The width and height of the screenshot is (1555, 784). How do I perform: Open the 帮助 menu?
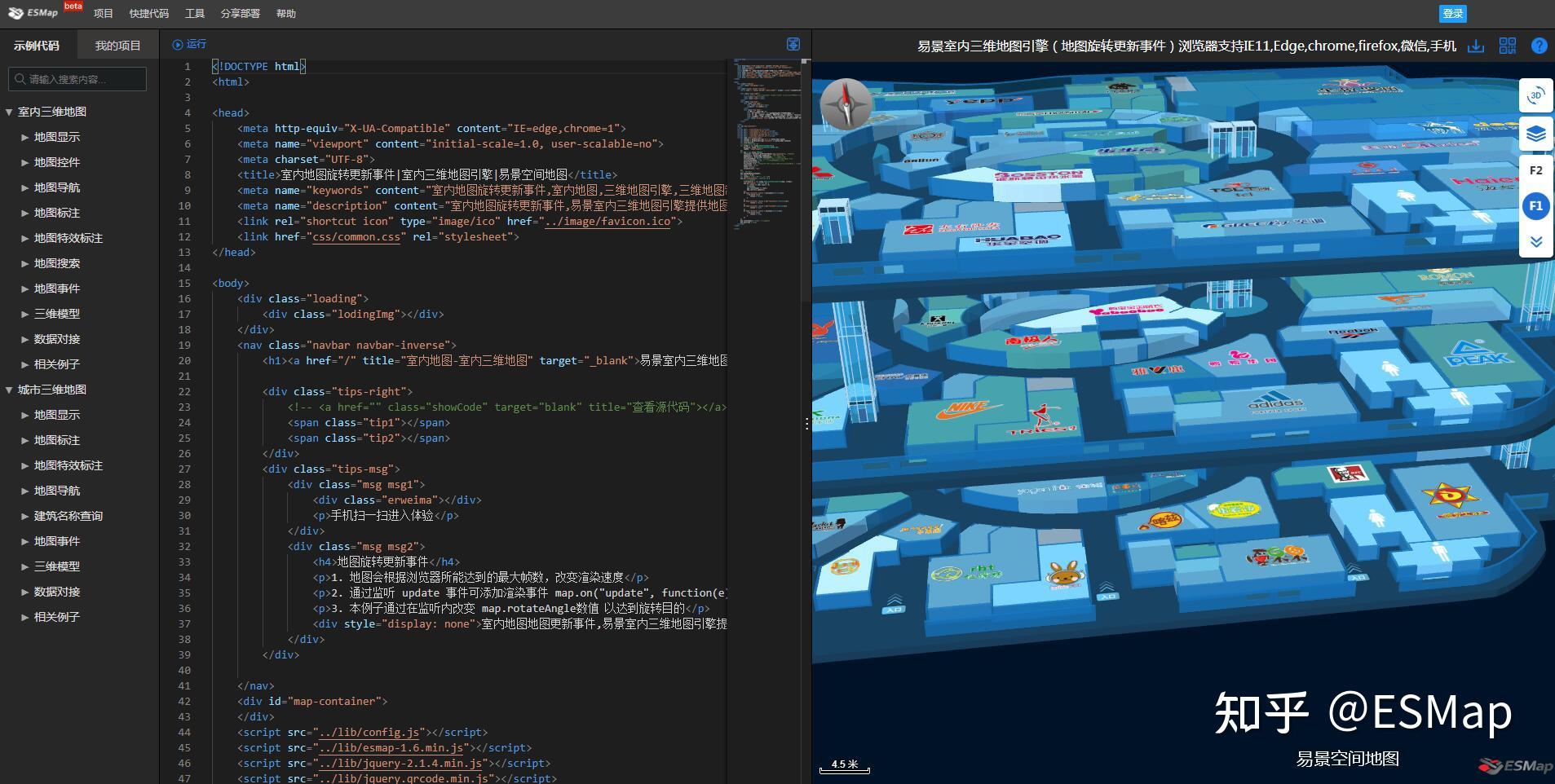click(x=286, y=14)
